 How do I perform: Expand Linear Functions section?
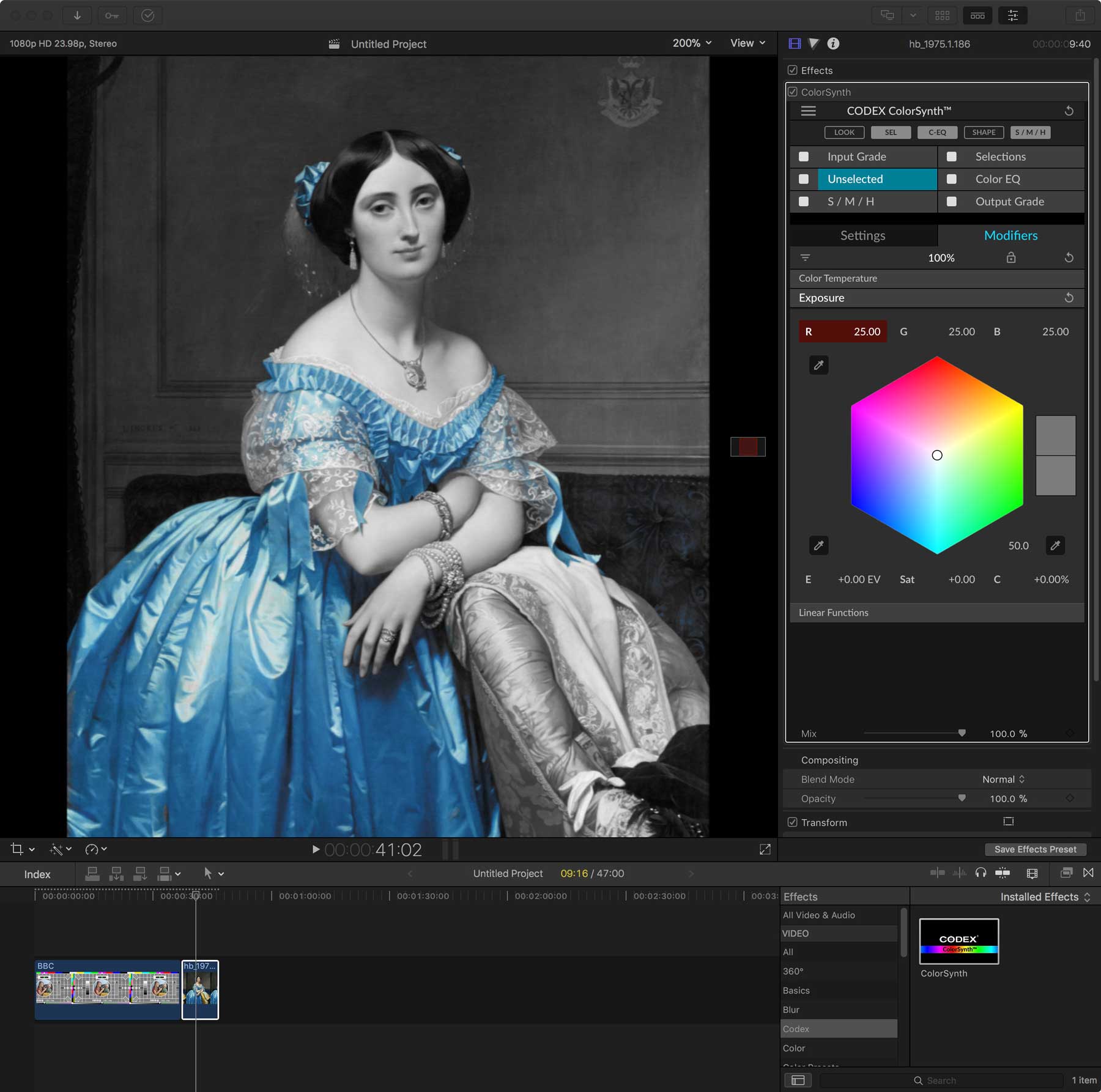tap(936, 613)
